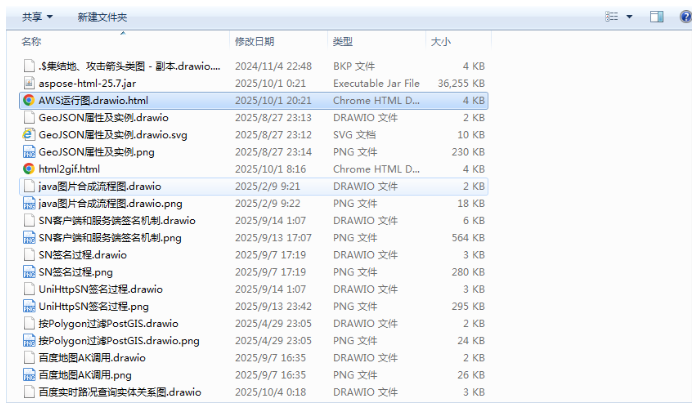This screenshot has width=696, height=410.
Task: Click the date 2025/10/4 0:18
Action: 270,392
